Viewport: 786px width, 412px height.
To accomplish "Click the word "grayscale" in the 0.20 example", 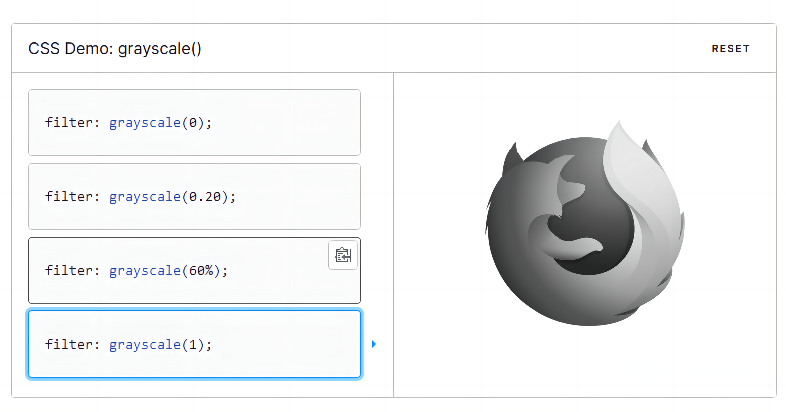I will point(144,196).
